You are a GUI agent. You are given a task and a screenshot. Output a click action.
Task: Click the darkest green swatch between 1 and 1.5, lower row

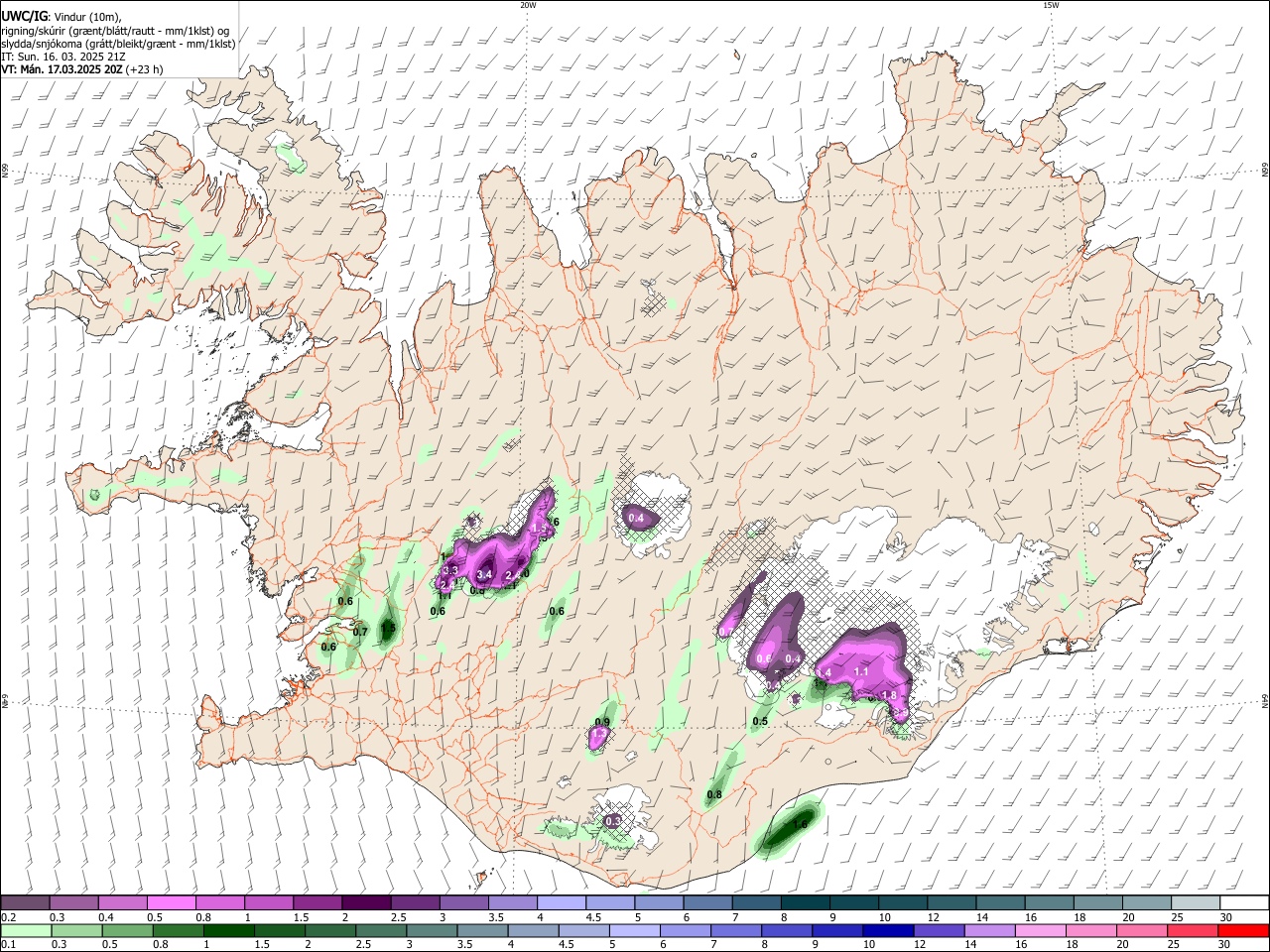[x=227, y=930]
